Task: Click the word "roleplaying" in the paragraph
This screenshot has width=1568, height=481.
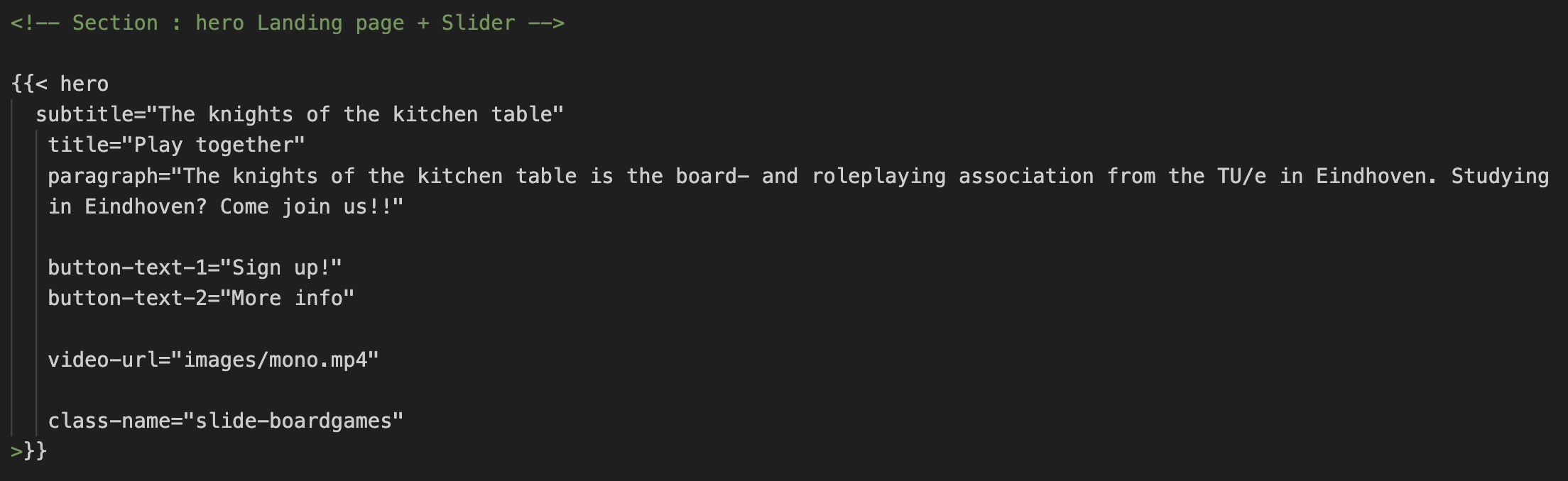Action: point(878,177)
